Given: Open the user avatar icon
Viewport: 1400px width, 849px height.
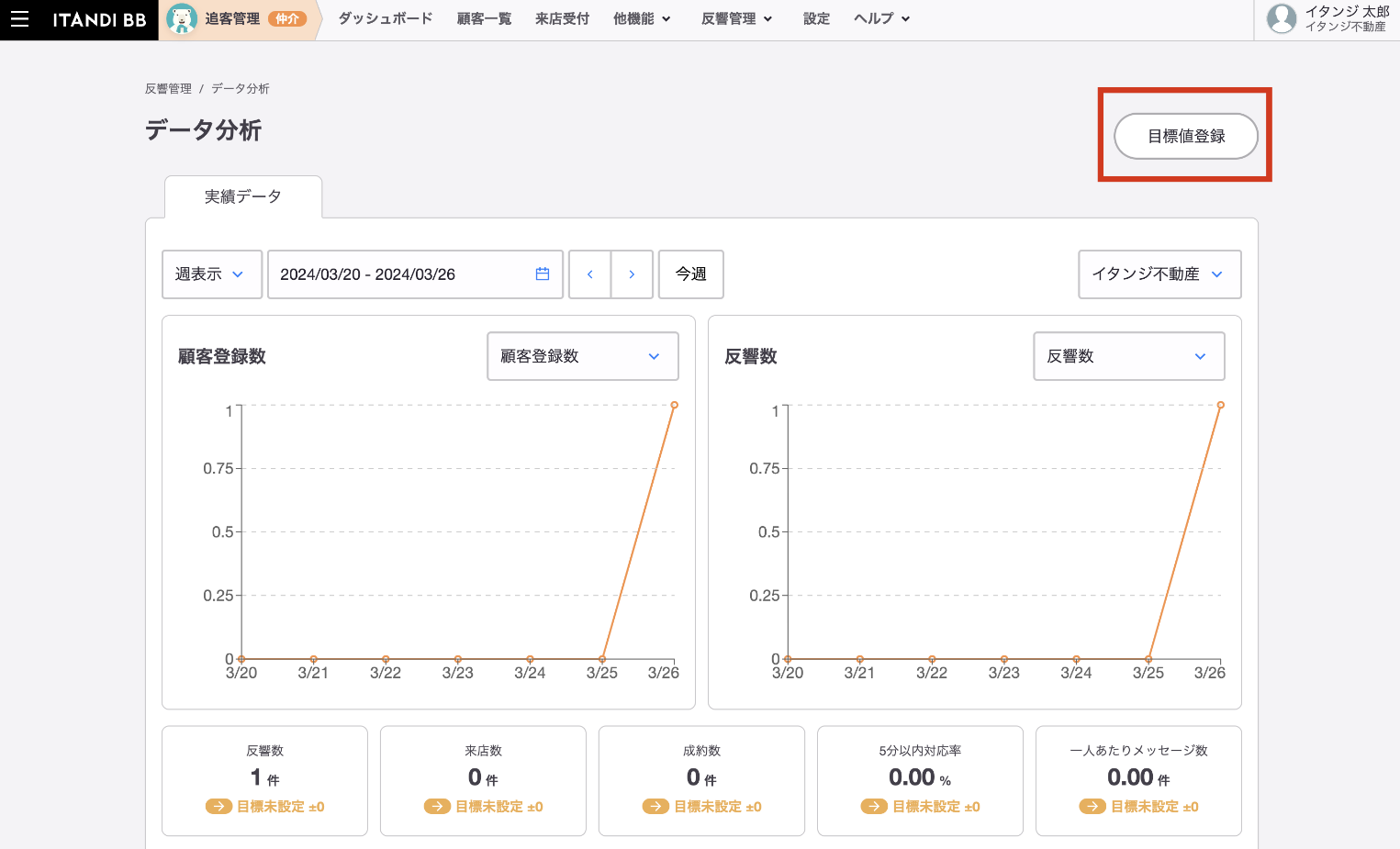Looking at the screenshot, I should click(x=1282, y=18).
